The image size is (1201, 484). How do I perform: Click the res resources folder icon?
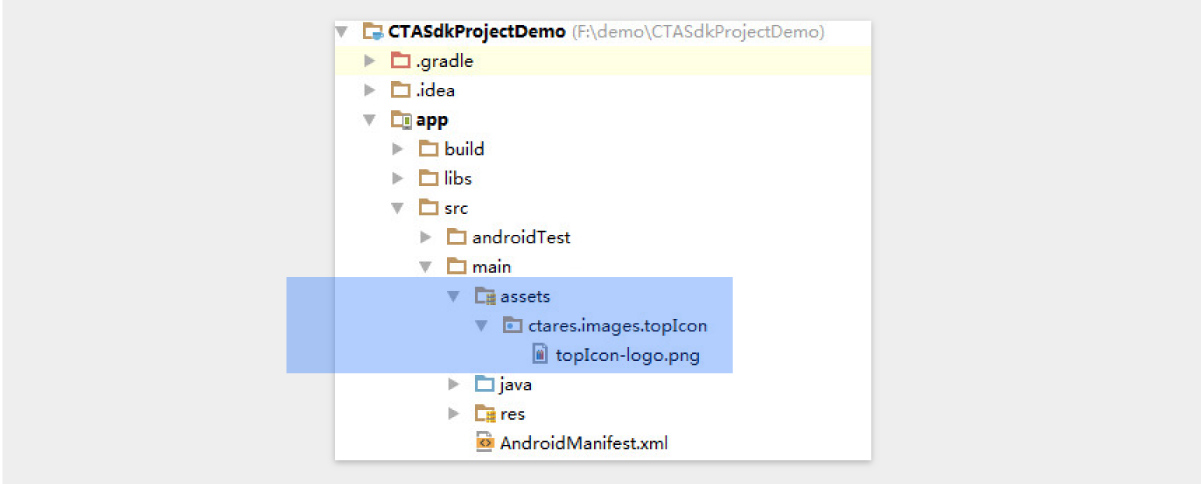[485, 413]
